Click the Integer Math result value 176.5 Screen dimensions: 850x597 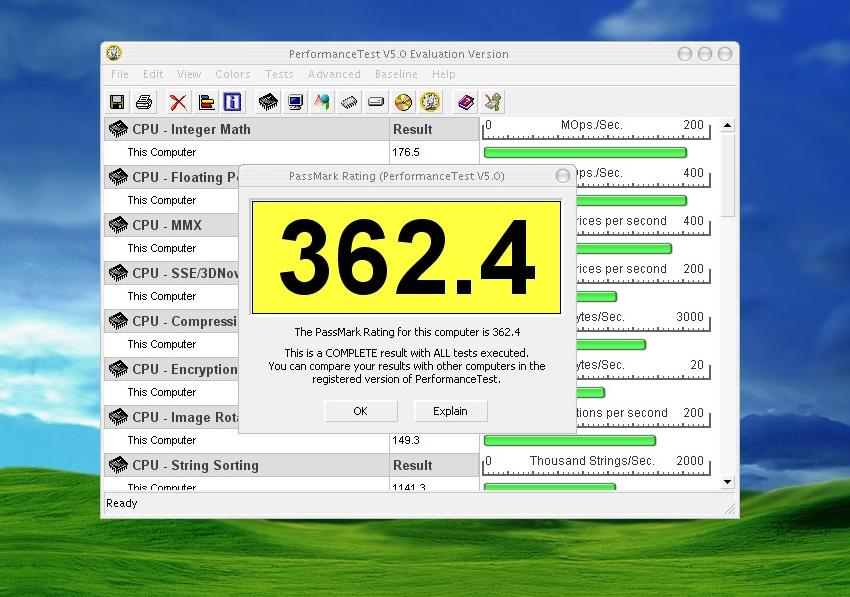[x=406, y=152]
